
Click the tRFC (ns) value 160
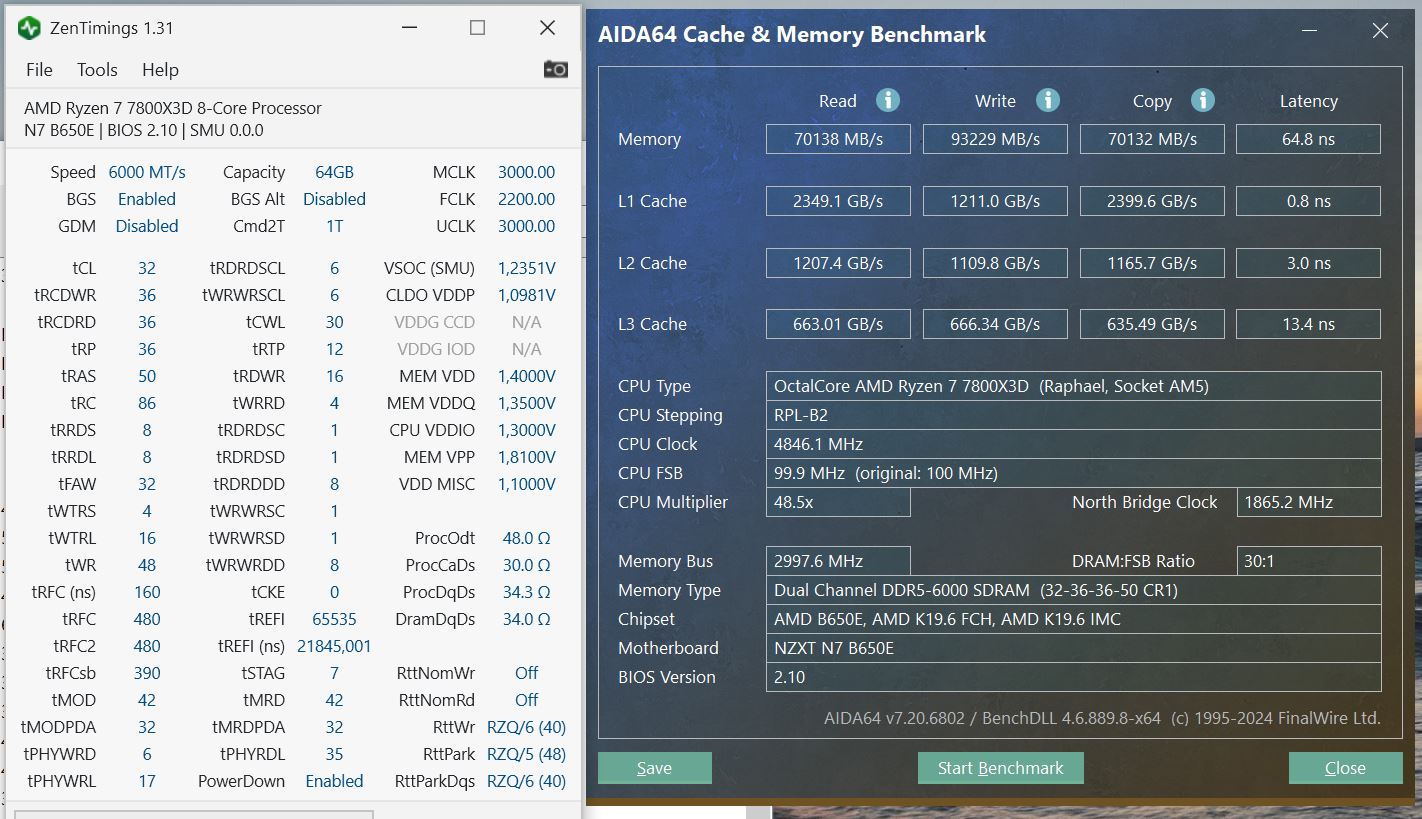coord(147,592)
